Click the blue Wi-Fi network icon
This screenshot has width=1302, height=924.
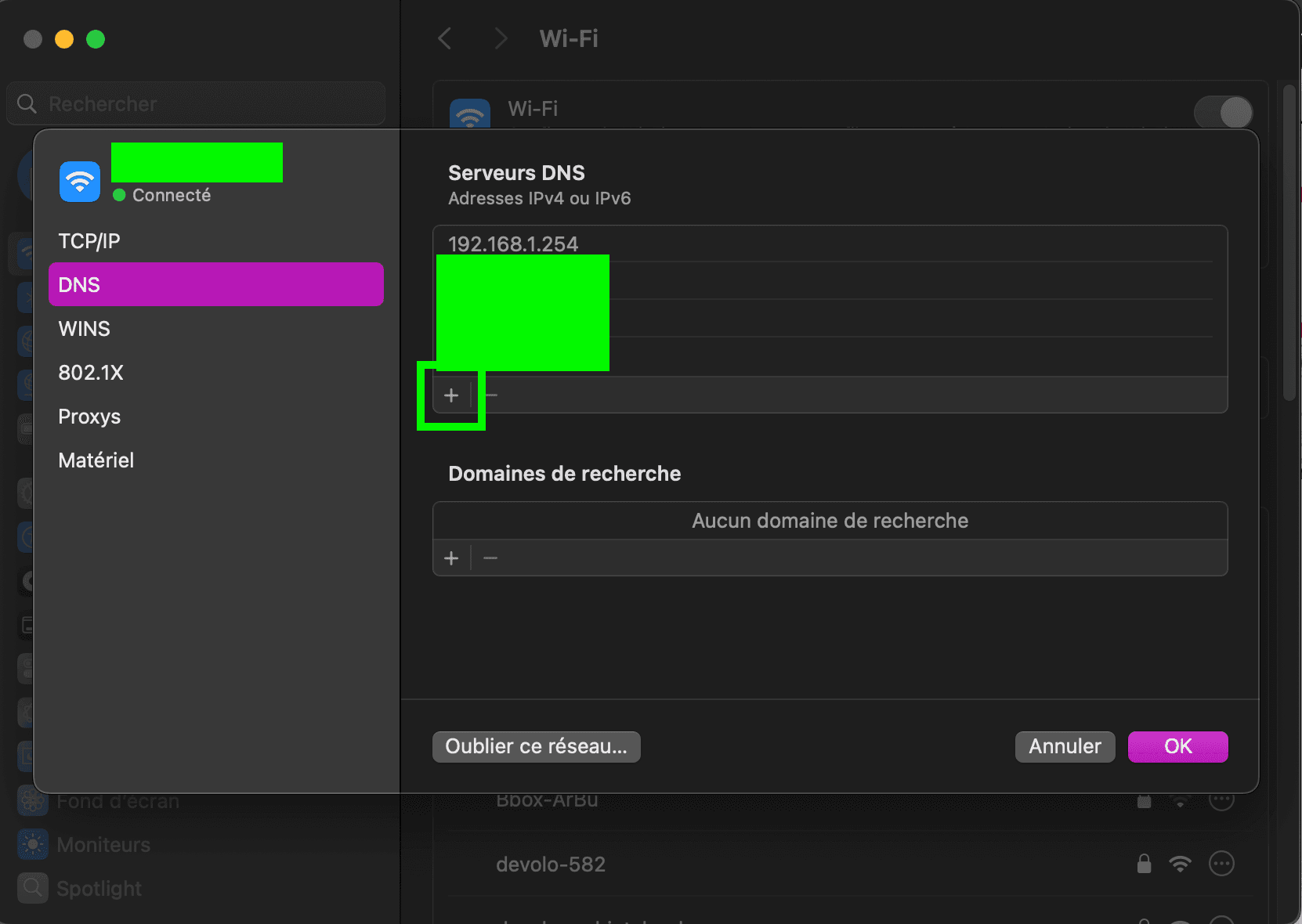pos(80,182)
